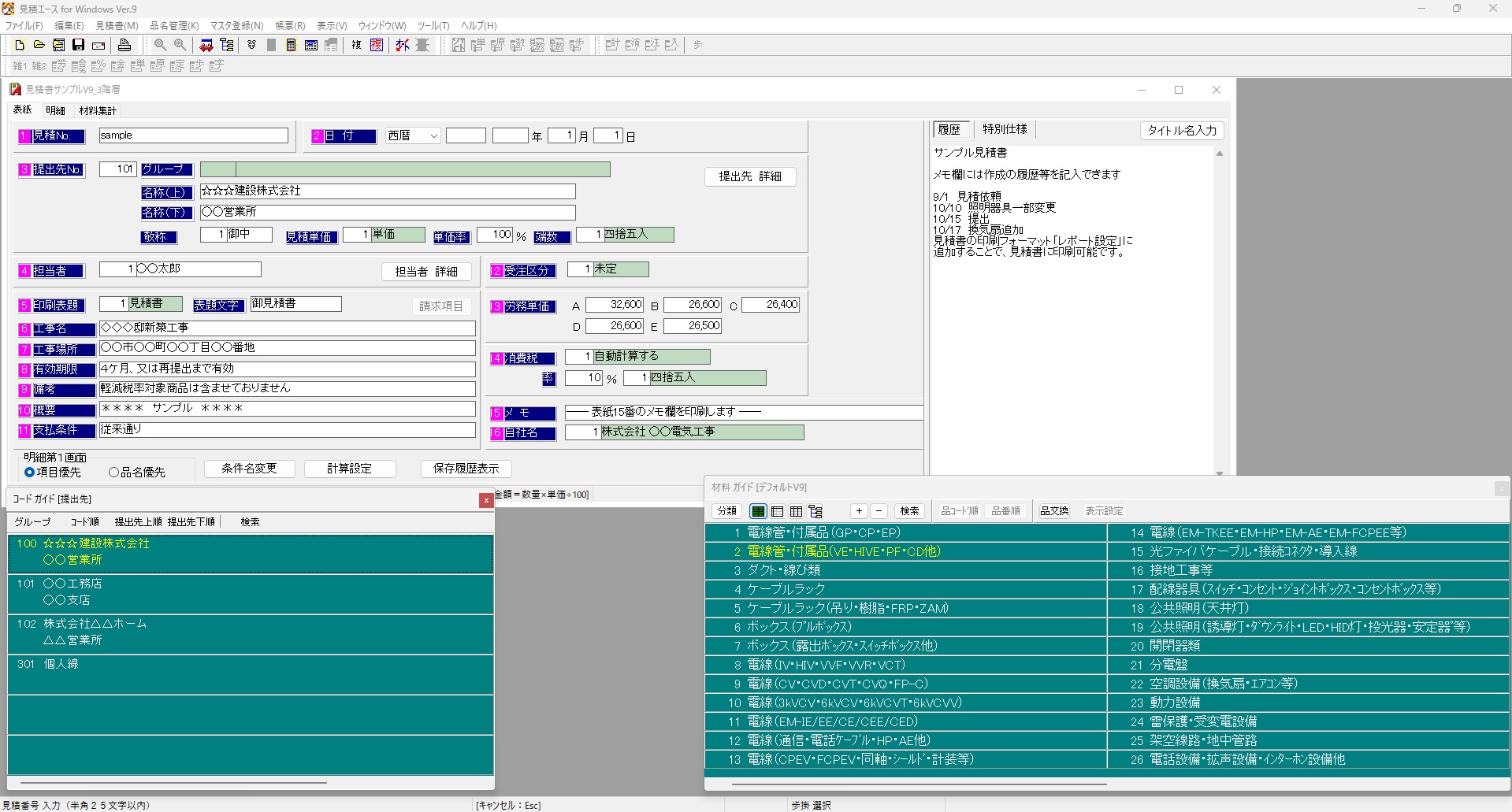Viewport: 1512px width, 812px height.
Task: Click the 条件名変更 button
Action: click(249, 469)
